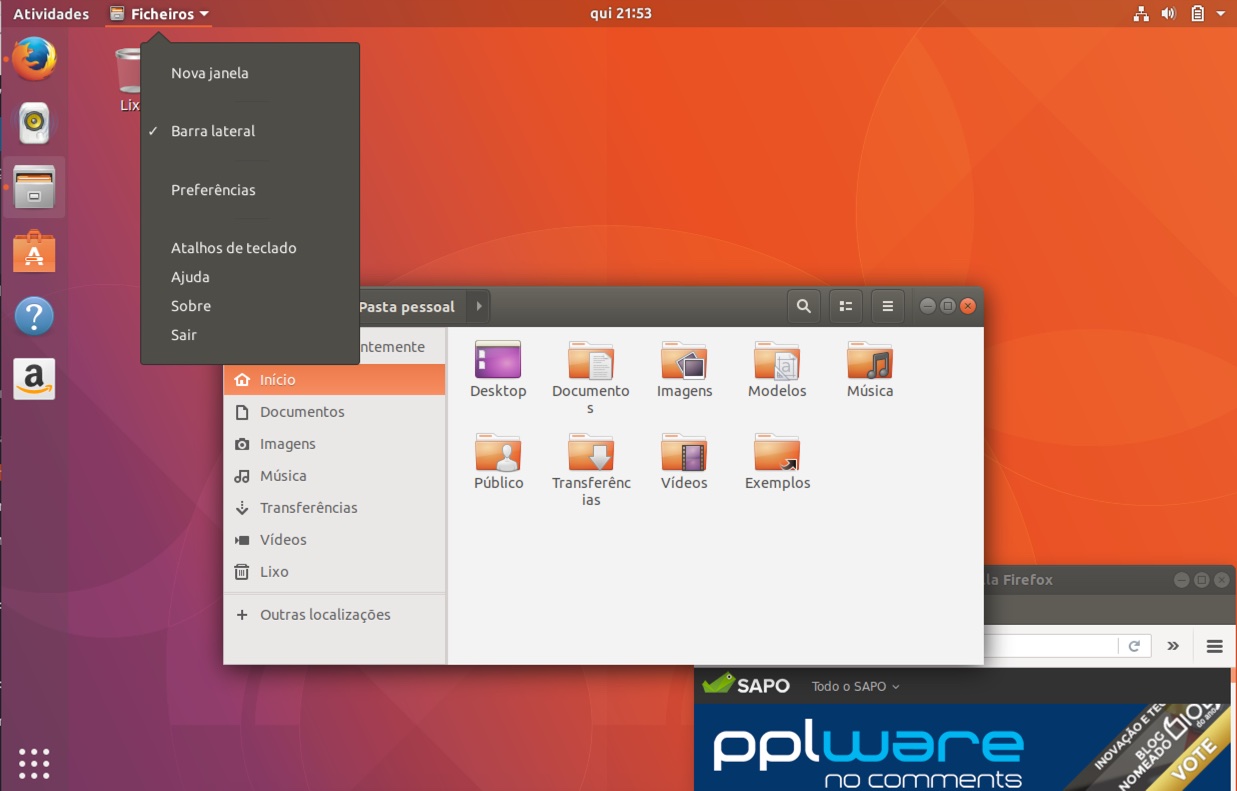Open Ubuntu Software from the dock
The width and height of the screenshot is (1237, 791).
coord(34,252)
